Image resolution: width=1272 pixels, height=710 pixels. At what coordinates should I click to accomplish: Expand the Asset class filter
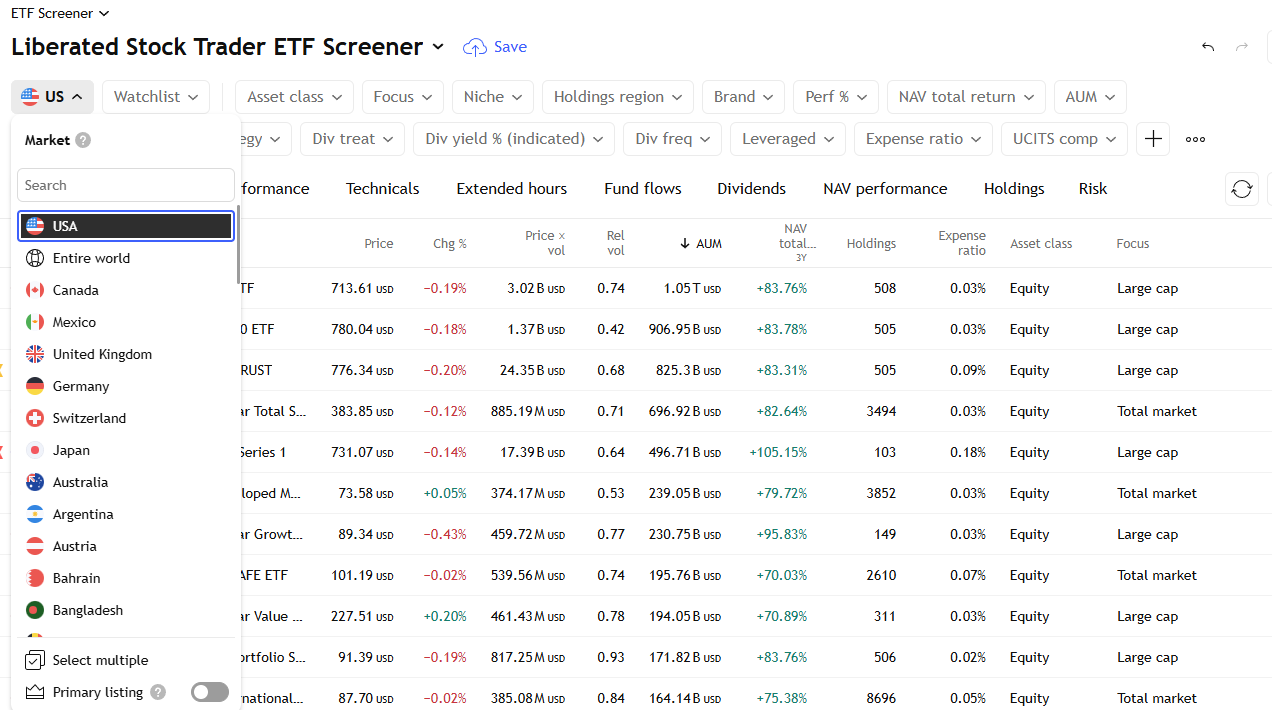294,97
